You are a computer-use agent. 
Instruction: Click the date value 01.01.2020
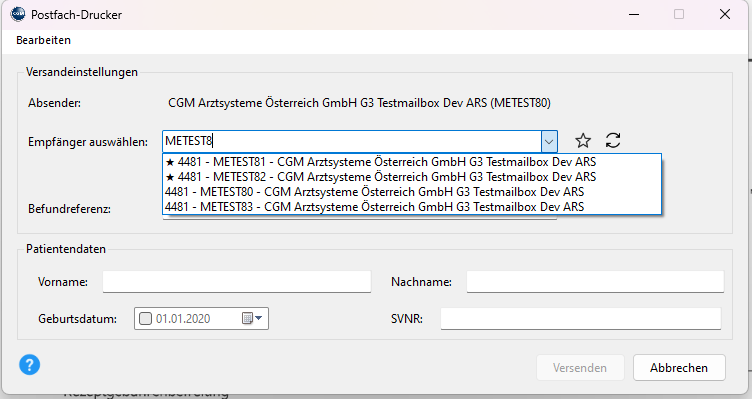click(183, 318)
